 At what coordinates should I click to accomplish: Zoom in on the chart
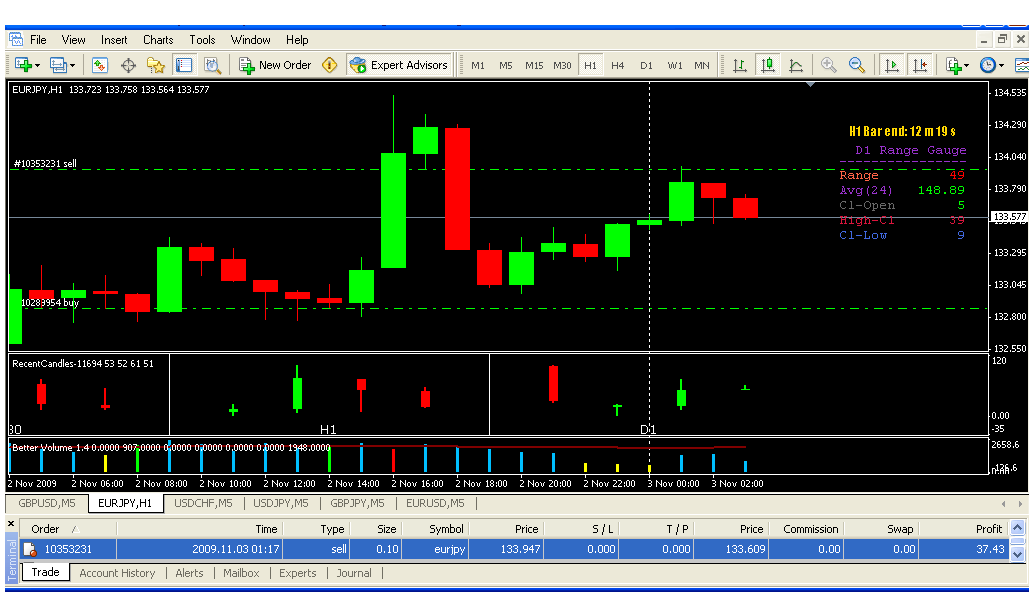pyautogui.click(x=829, y=65)
